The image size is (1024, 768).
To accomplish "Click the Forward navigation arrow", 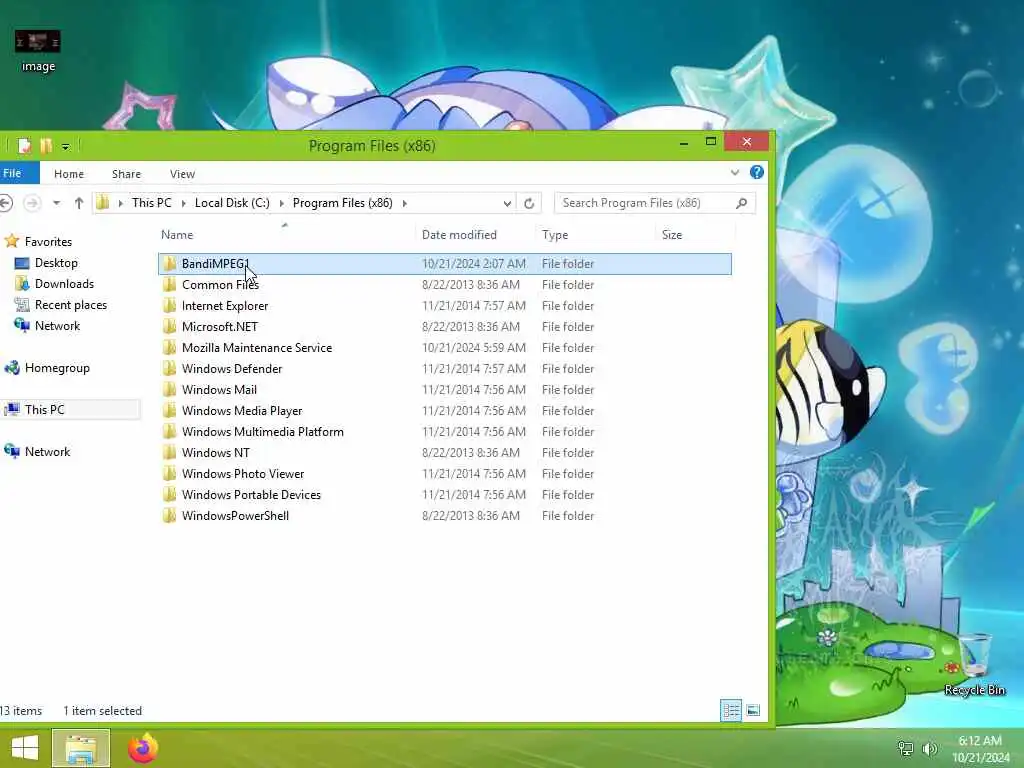I will point(31,203).
